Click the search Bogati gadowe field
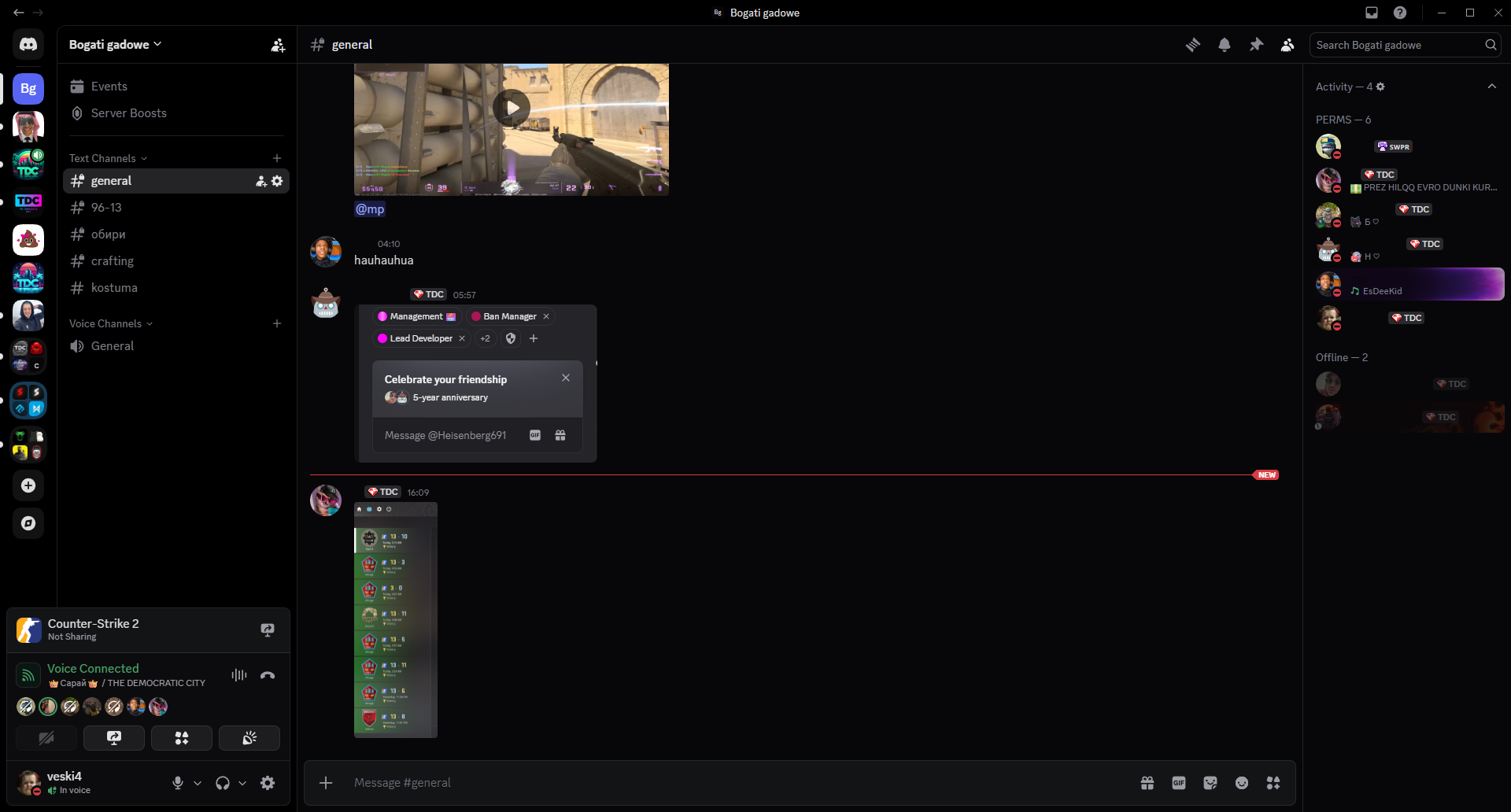The width and height of the screenshot is (1511, 812). tap(1406, 45)
